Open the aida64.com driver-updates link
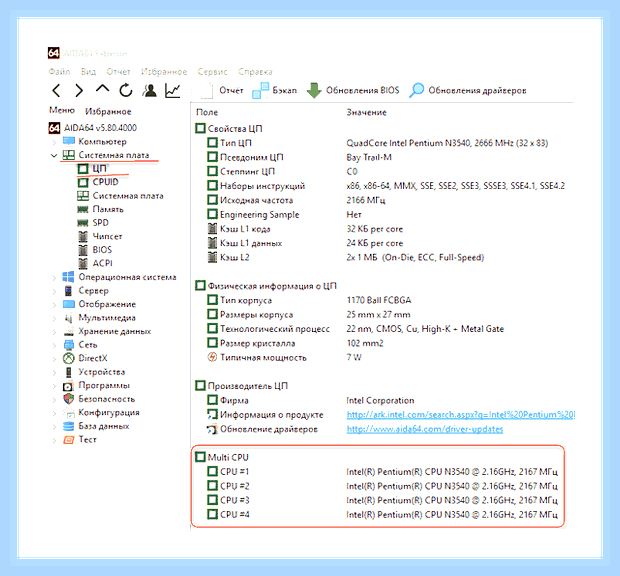This screenshot has width=620, height=576. tap(425, 429)
